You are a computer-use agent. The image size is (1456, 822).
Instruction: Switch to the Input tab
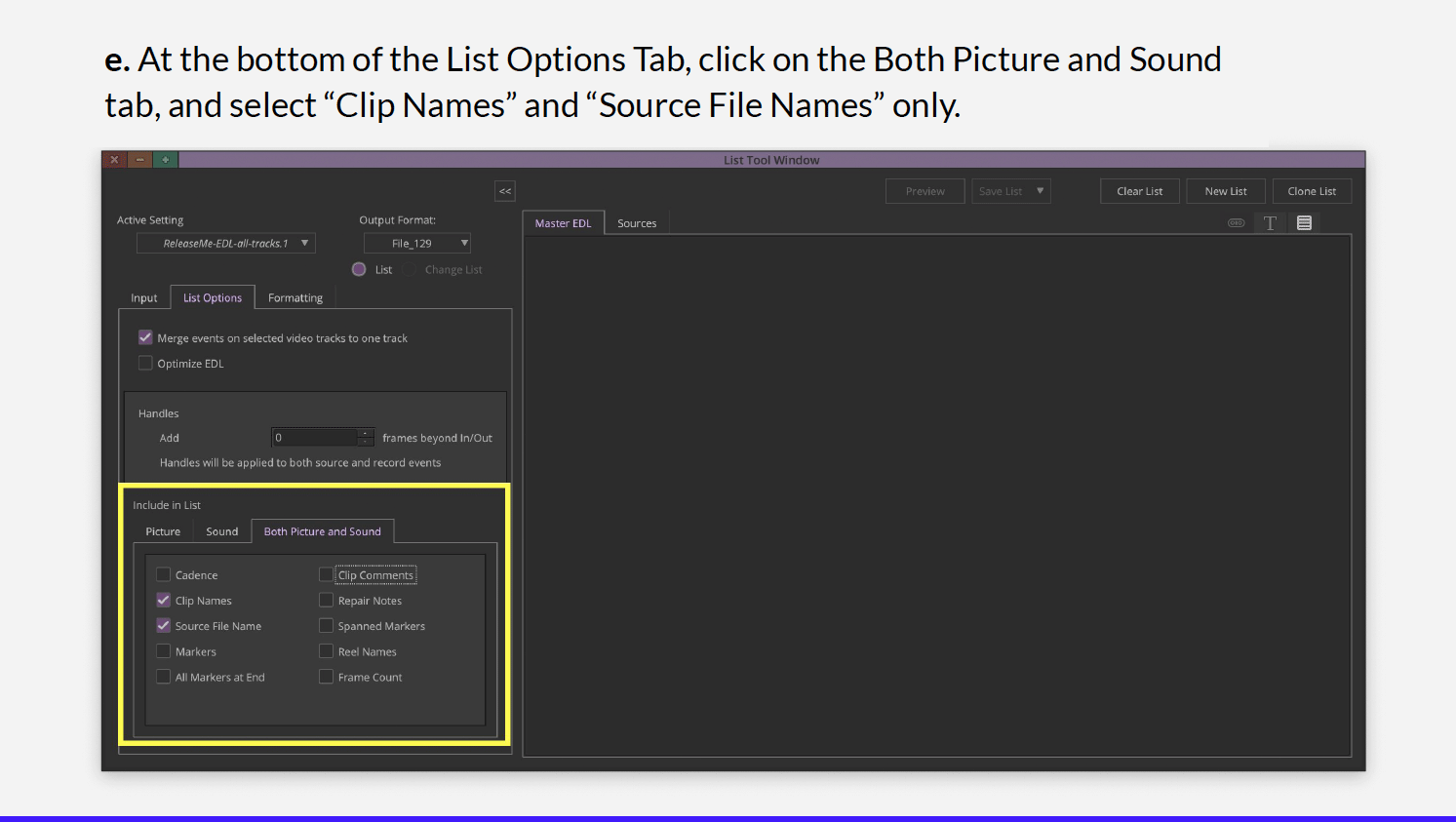144,298
